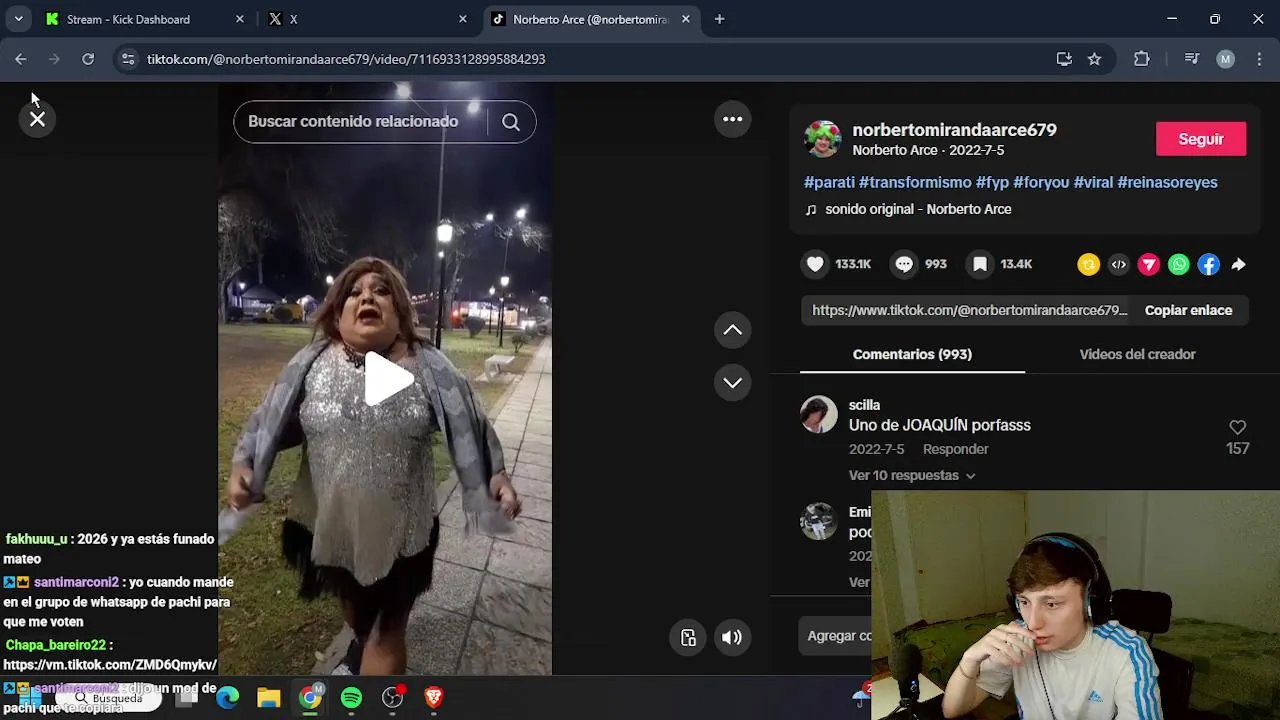Reply to scilla's comment with Responder

956,449
